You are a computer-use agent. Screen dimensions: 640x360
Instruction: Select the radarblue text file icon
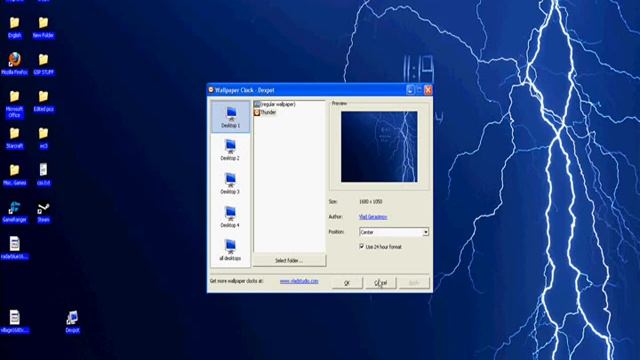tap(15, 248)
